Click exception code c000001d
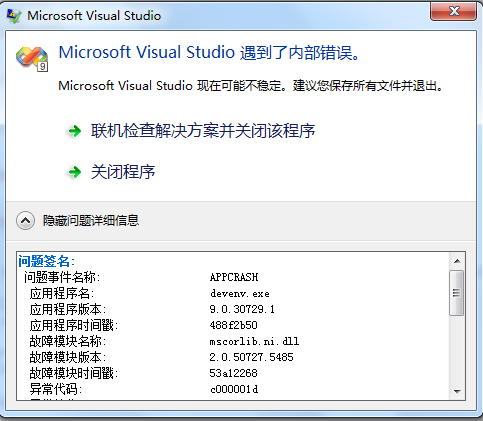483x421 pixels. point(234,389)
